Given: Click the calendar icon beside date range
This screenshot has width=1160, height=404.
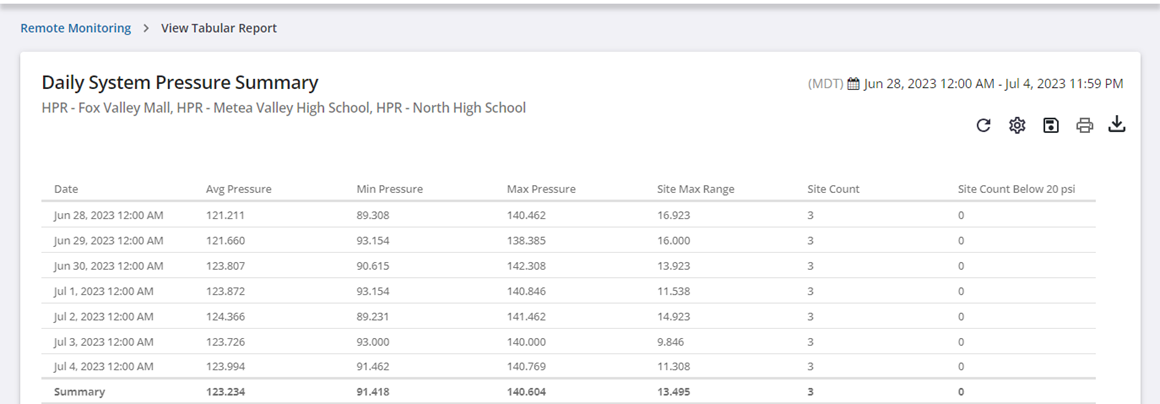Looking at the screenshot, I should coord(853,84).
